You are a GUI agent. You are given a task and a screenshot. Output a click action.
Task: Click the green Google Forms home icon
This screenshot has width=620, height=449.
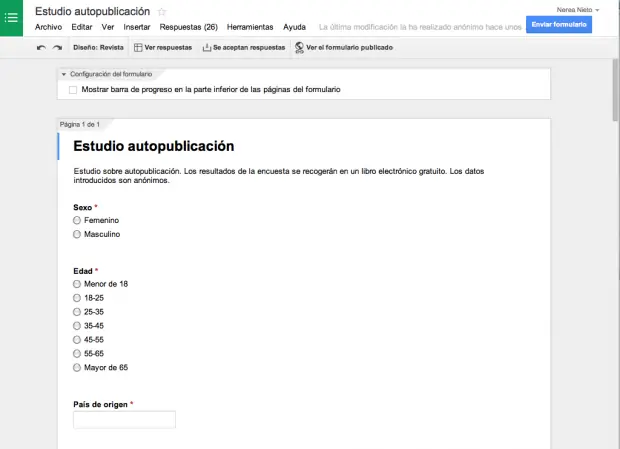click(x=12, y=18)
